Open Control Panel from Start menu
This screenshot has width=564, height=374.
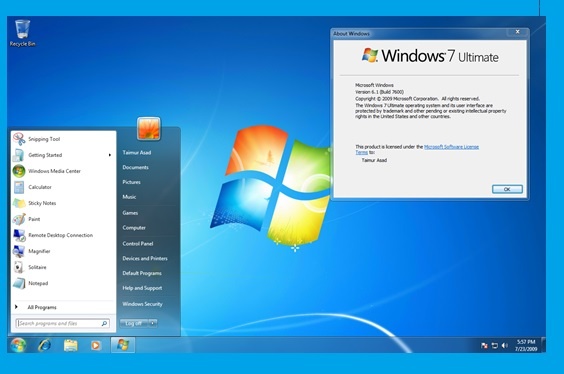[x=138, y=243]
